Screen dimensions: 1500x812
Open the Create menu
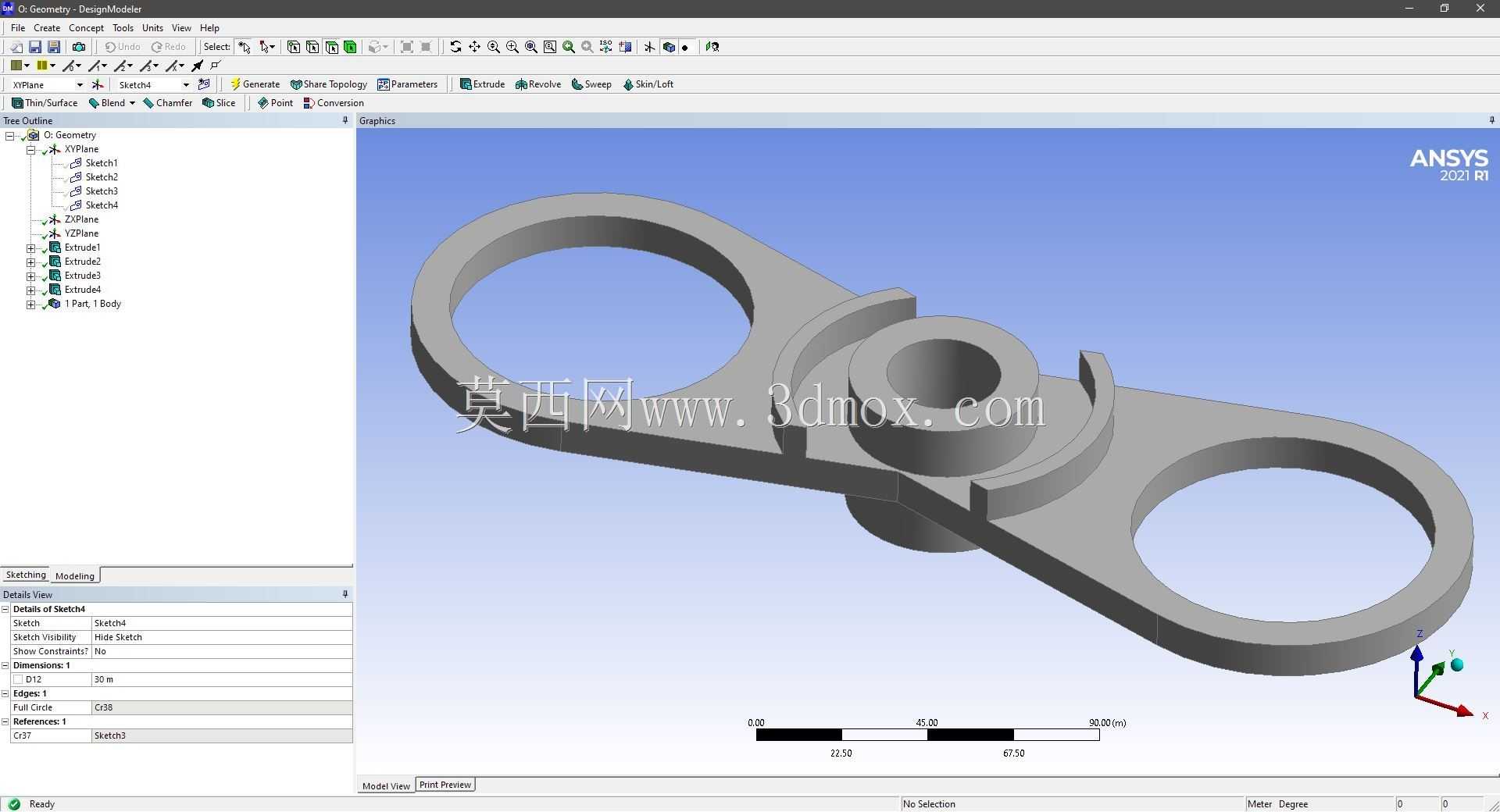[47, 28]
